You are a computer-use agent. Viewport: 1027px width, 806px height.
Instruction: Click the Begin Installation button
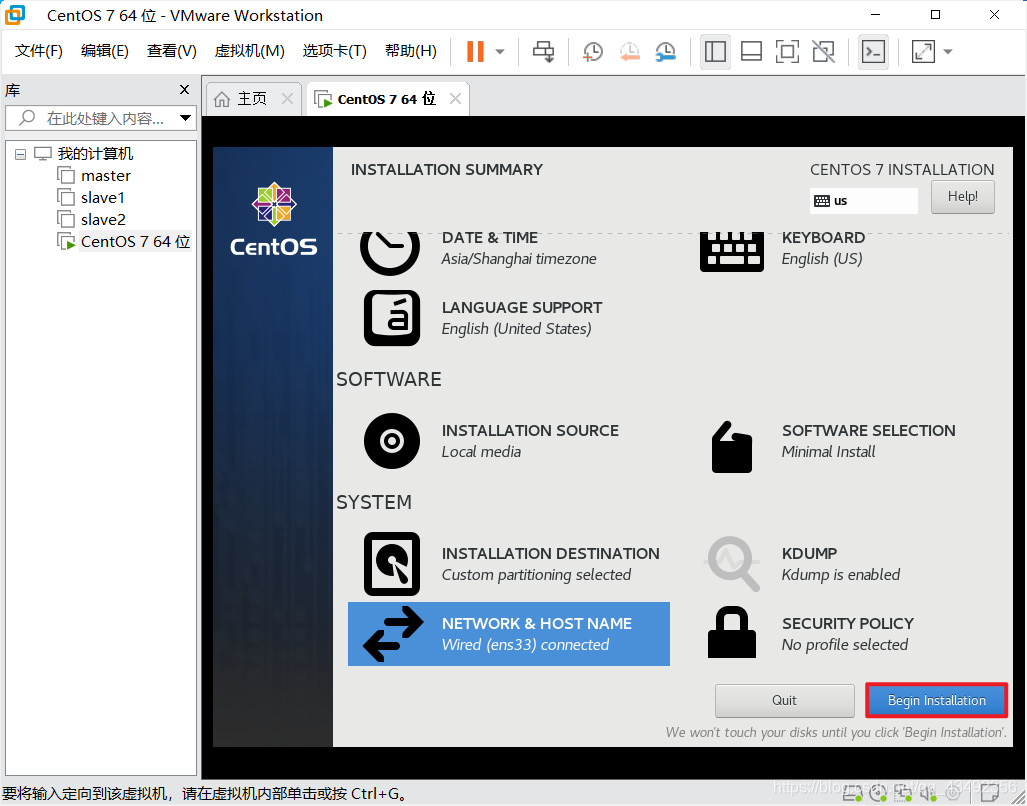tap(936, 701)
